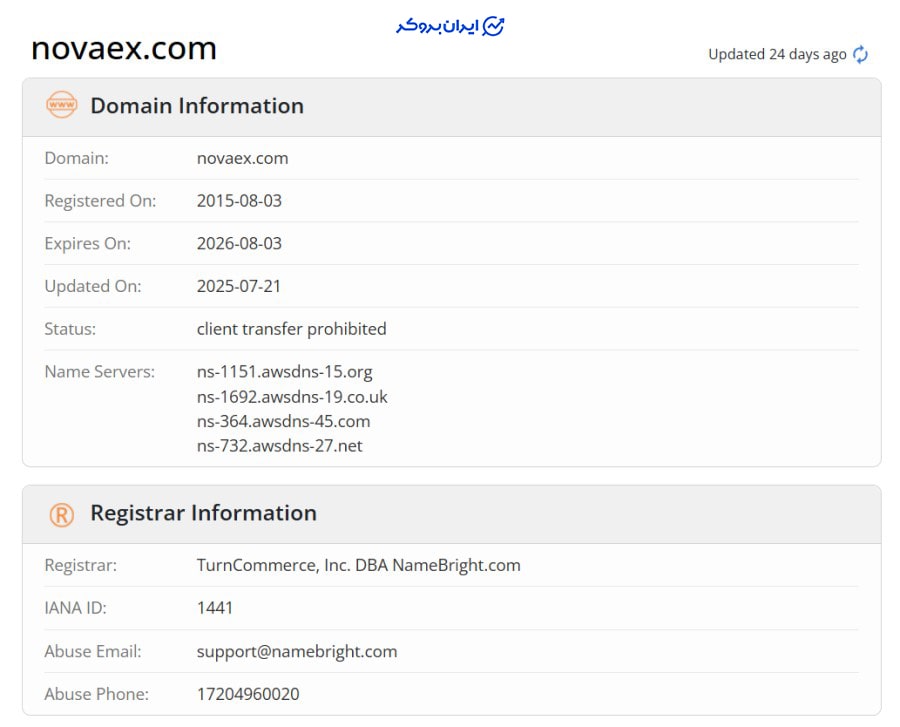The image size is (900, 727).
Task: Click the 'Registered On:' label
Action: [x=100, y=201]
